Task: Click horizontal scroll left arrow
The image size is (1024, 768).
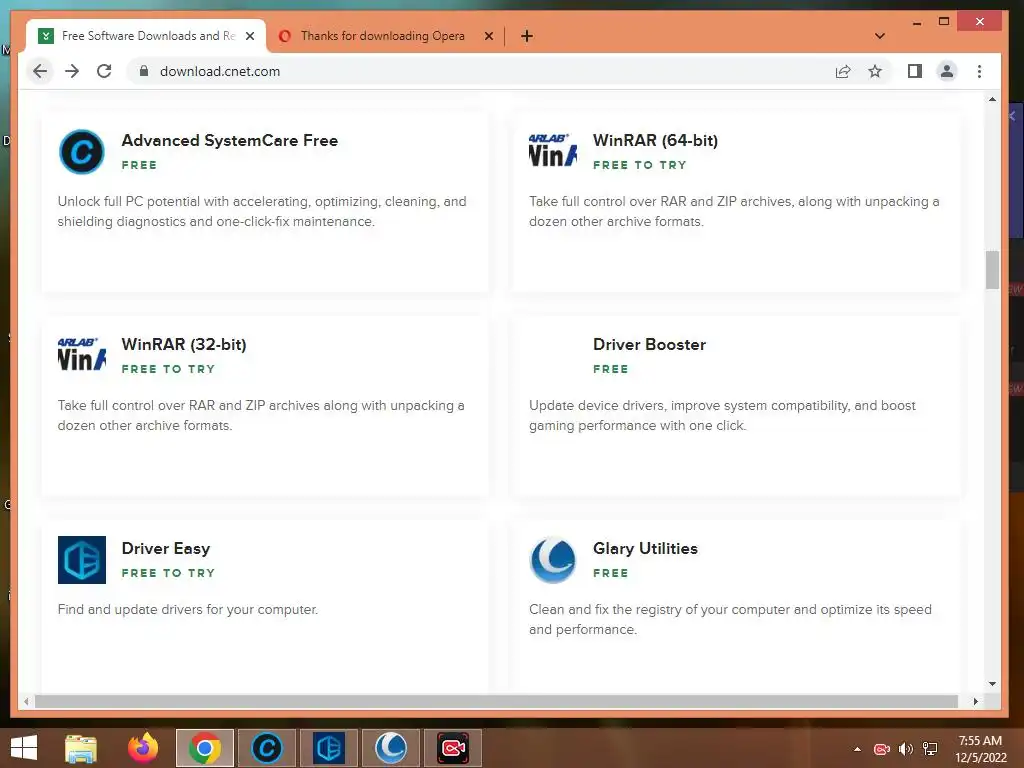Action: pos(26,701)
